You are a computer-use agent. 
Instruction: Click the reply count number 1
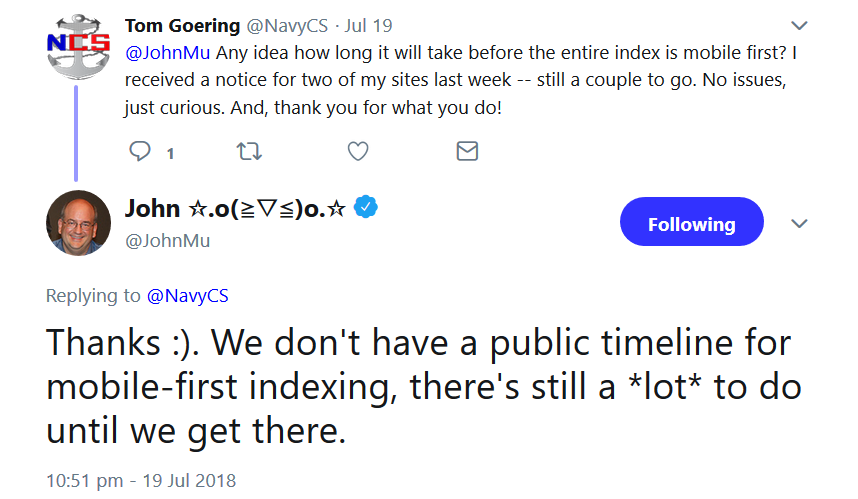(x=170, y=153)
